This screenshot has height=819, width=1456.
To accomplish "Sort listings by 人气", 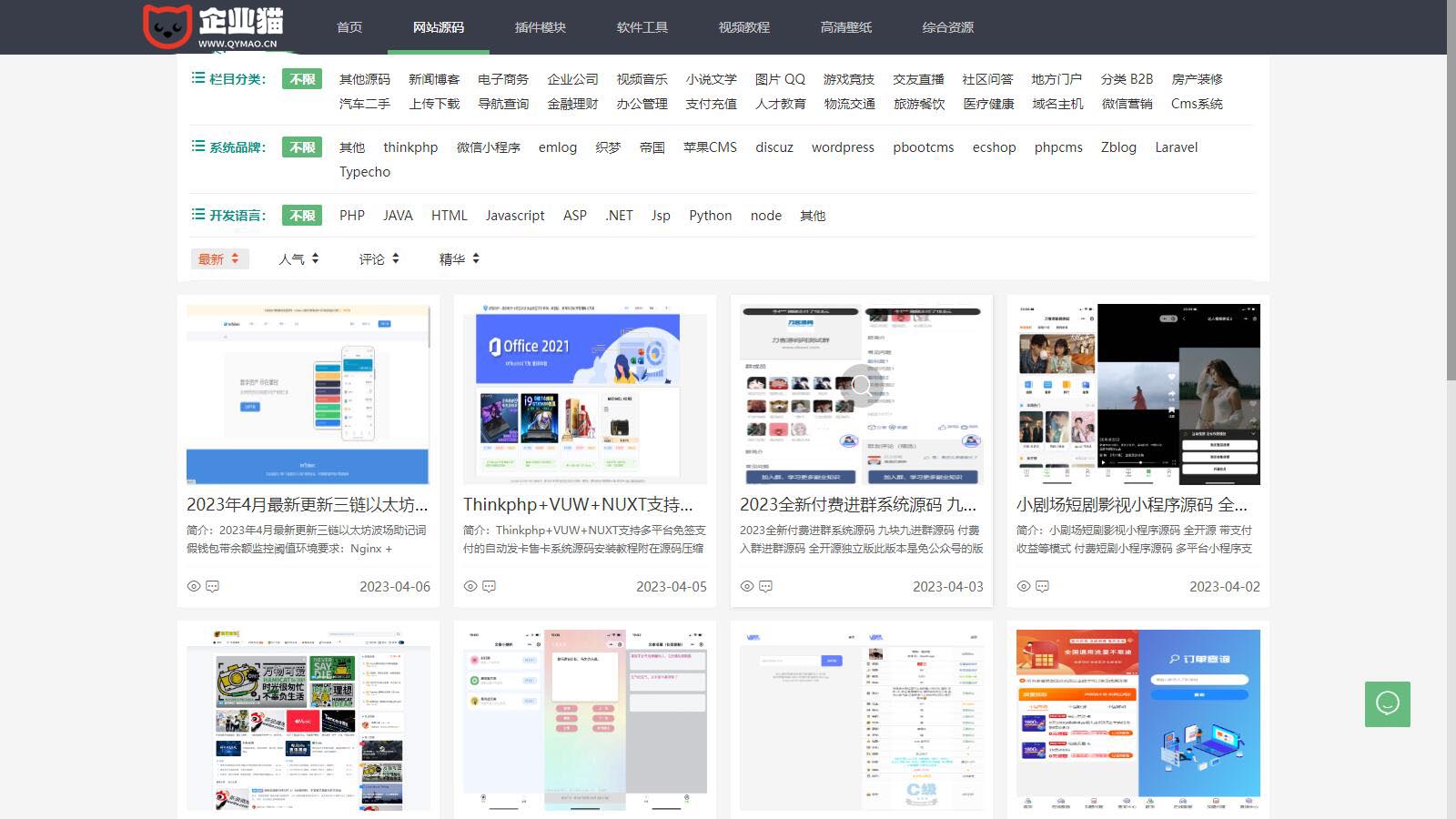I will pyautogui.click(x=298, y=259).
